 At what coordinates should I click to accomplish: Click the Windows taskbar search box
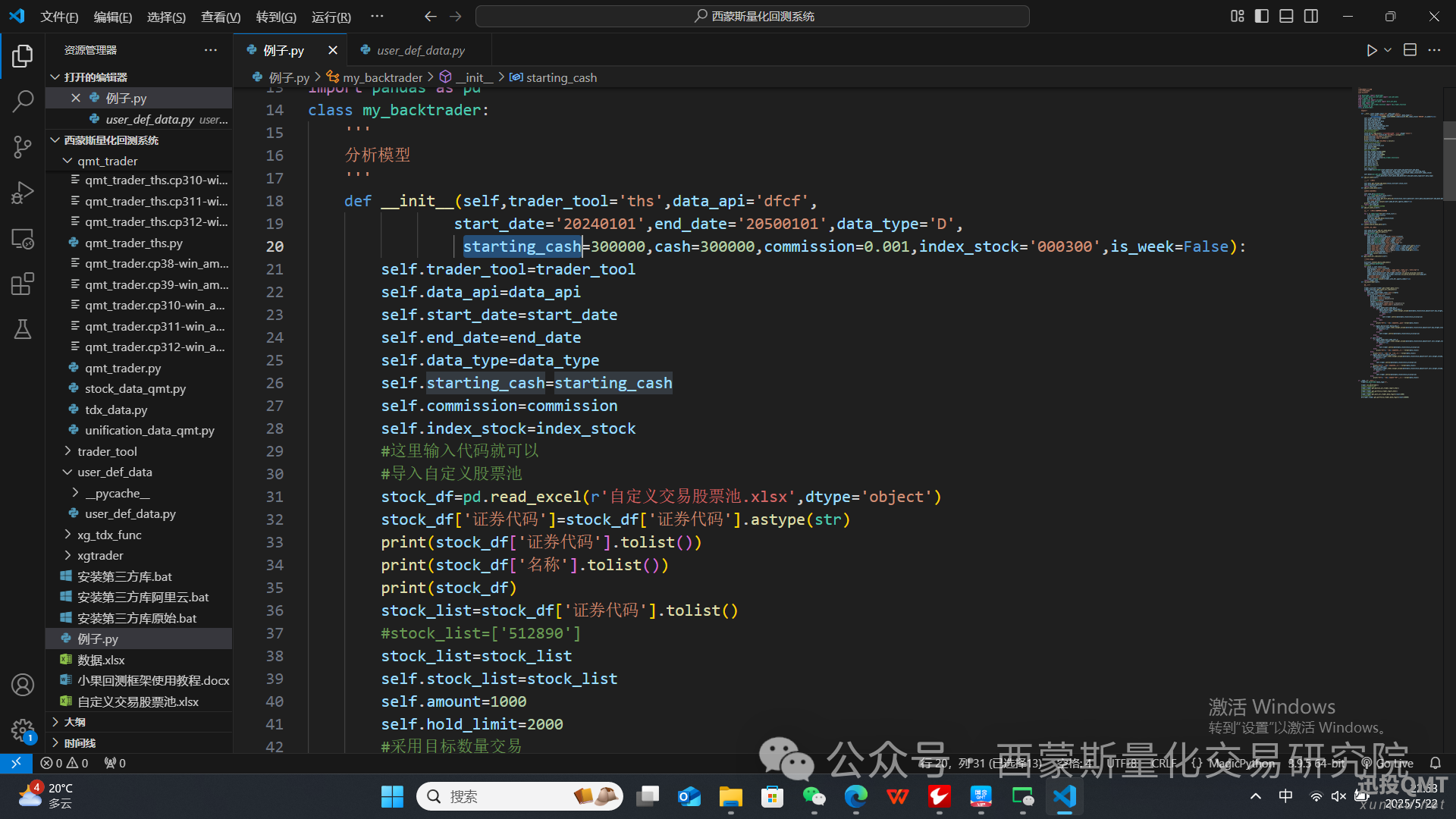519,796
